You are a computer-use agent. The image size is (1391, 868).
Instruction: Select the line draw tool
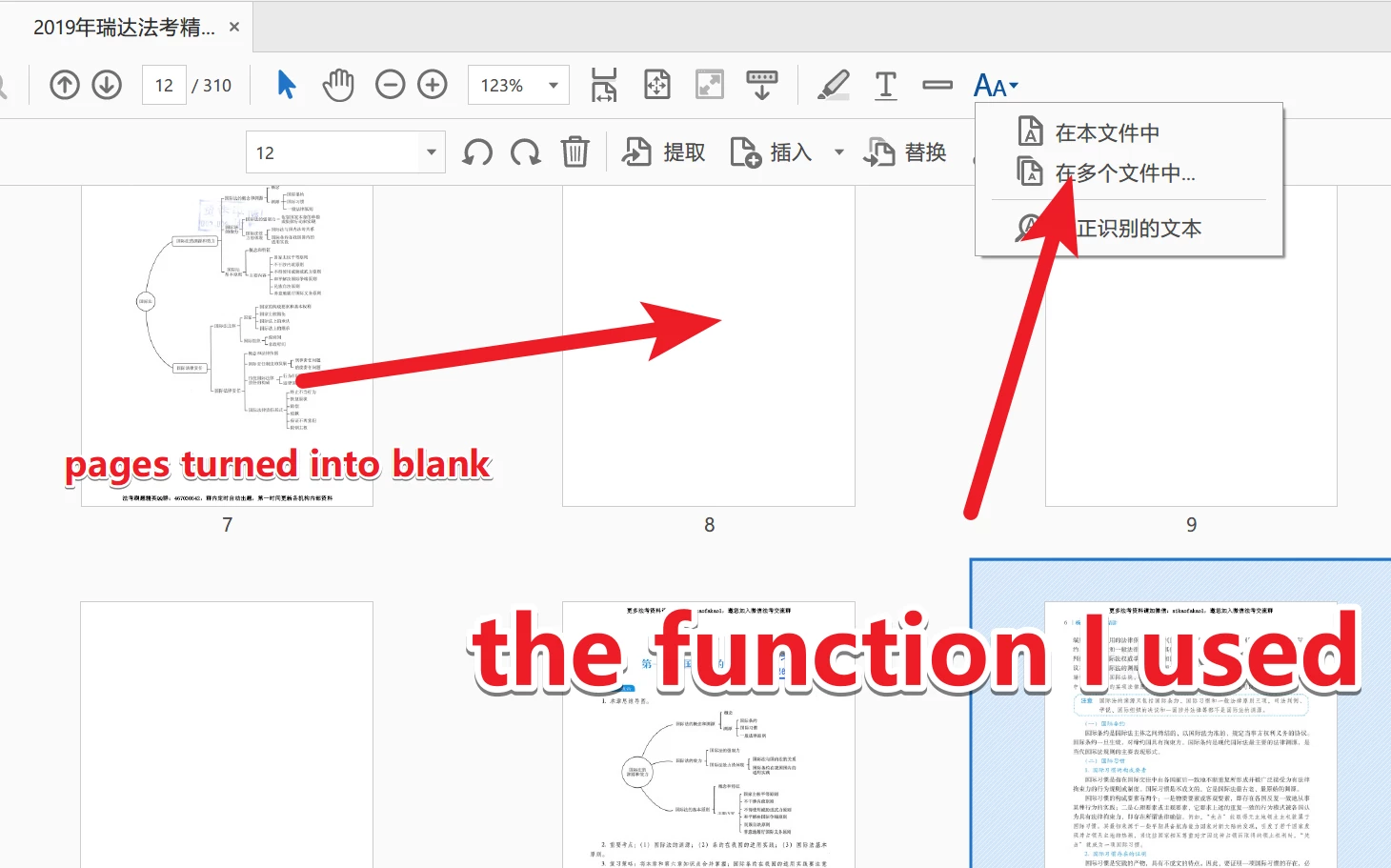[937, 85]
